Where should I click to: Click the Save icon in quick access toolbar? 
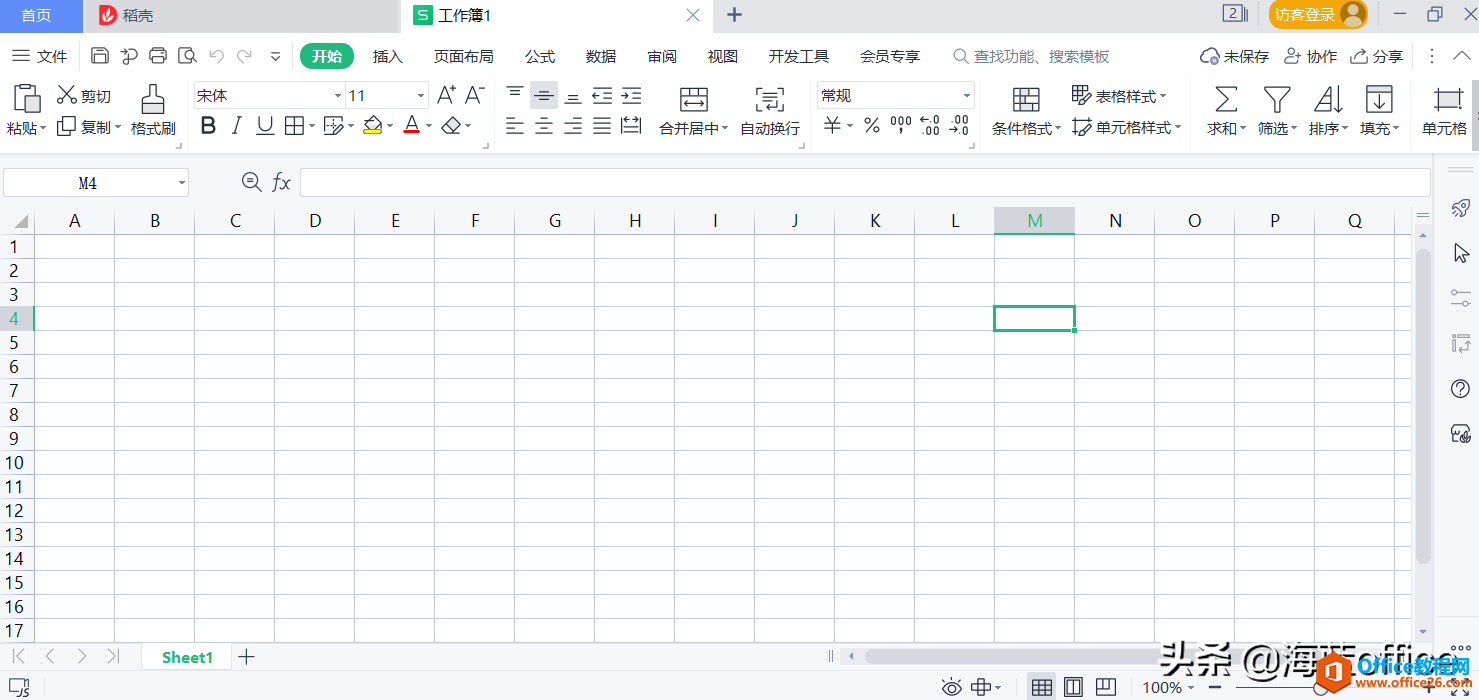point(100,57)
